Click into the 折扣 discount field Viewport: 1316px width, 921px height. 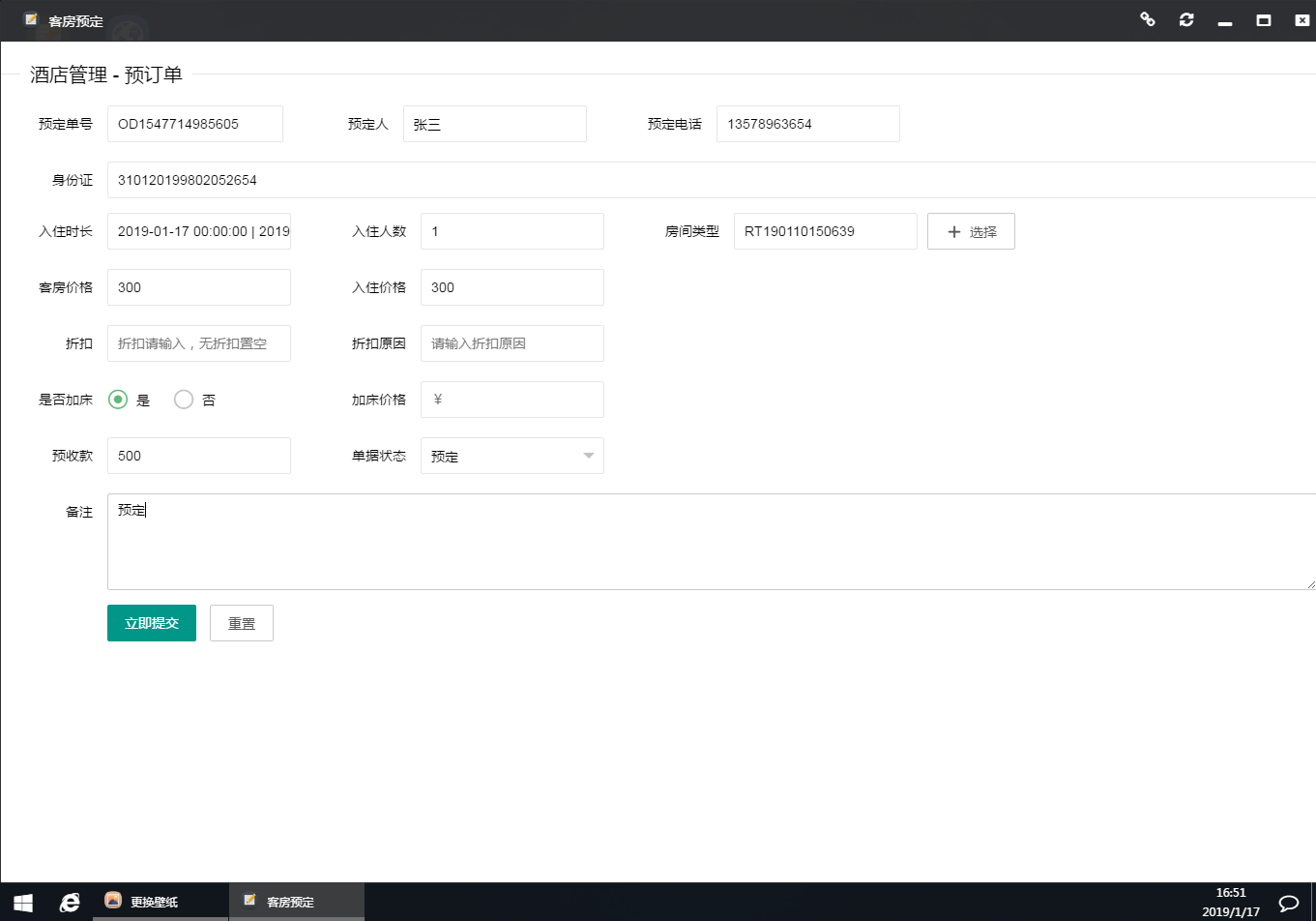tap(198, 343)
